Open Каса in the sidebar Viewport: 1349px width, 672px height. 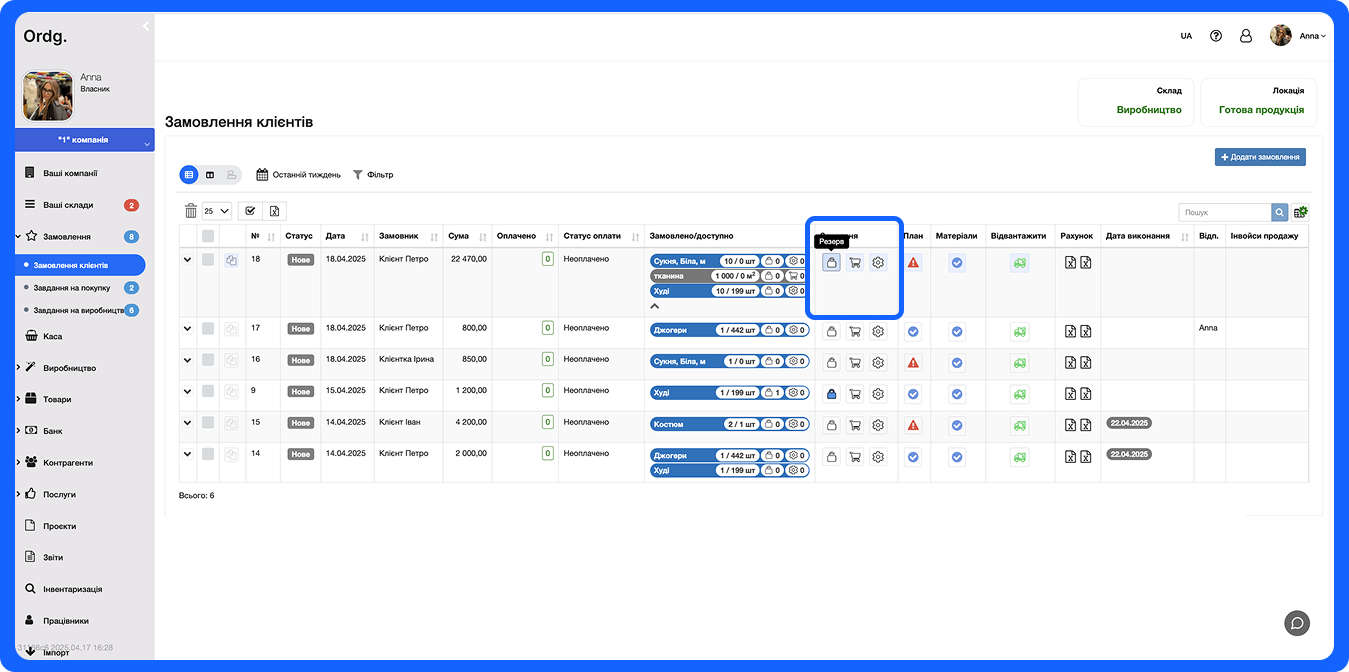coord(52,337)
